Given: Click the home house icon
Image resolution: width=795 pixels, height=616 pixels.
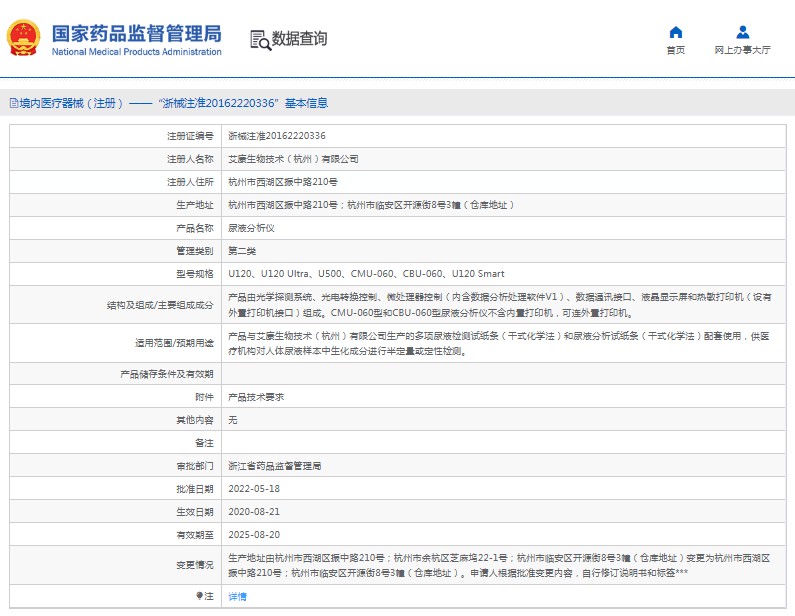Looking at the screenshot, I should coord(675,32).
